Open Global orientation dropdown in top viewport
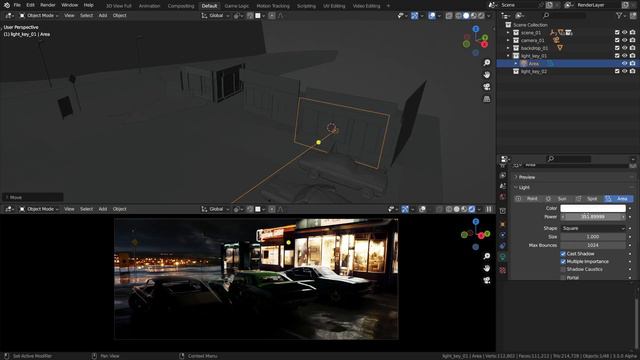 215,16
